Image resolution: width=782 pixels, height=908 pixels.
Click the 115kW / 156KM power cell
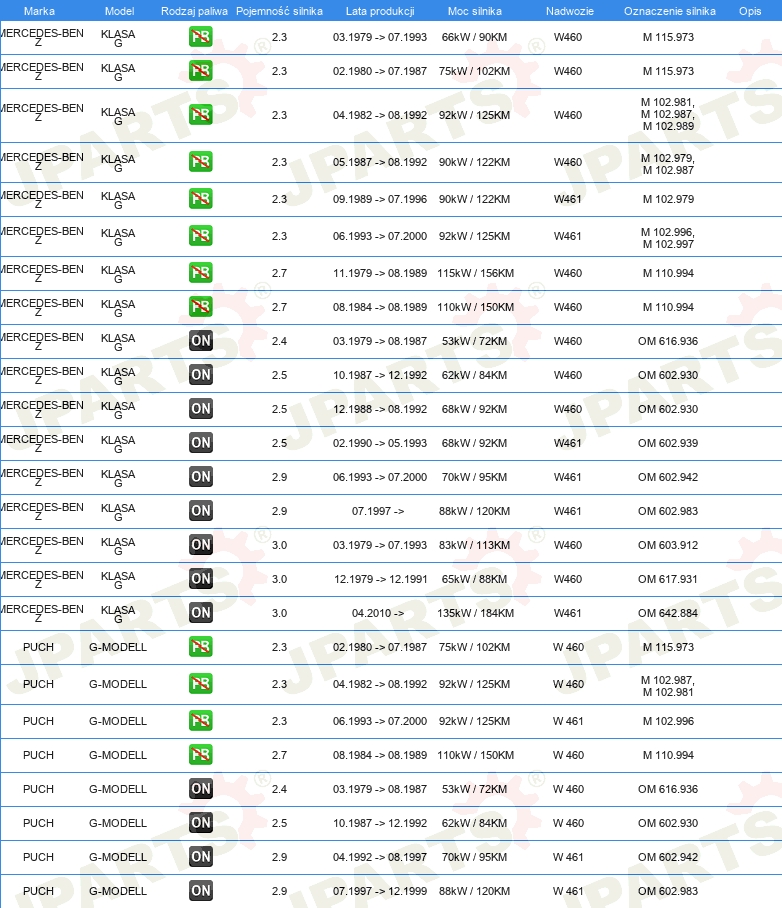point(475,273)
